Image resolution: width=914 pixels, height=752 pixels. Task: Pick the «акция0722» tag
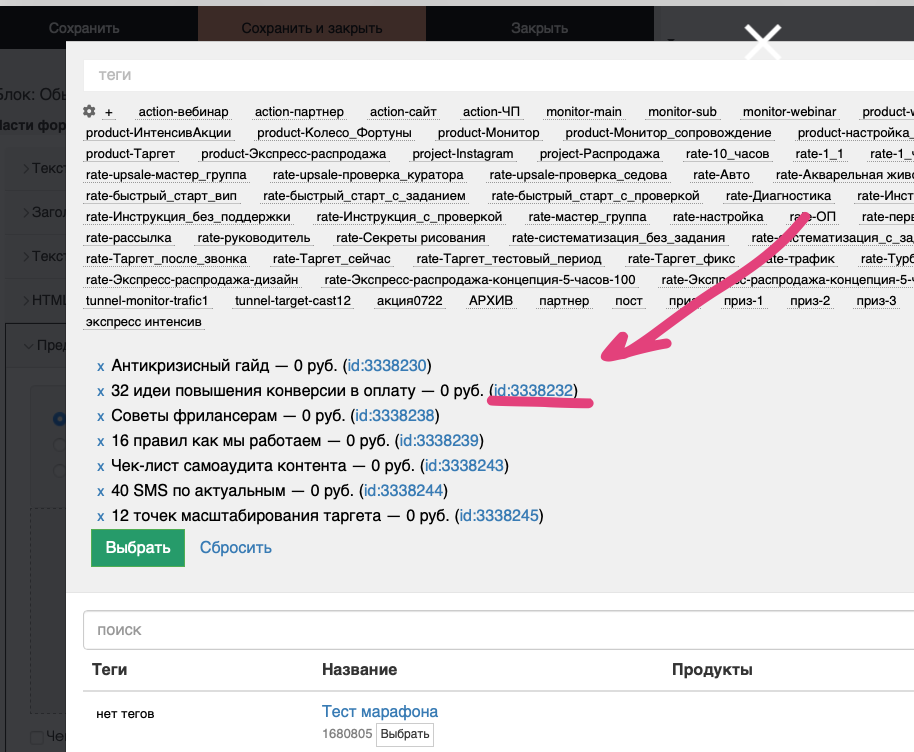click(410, 301)
